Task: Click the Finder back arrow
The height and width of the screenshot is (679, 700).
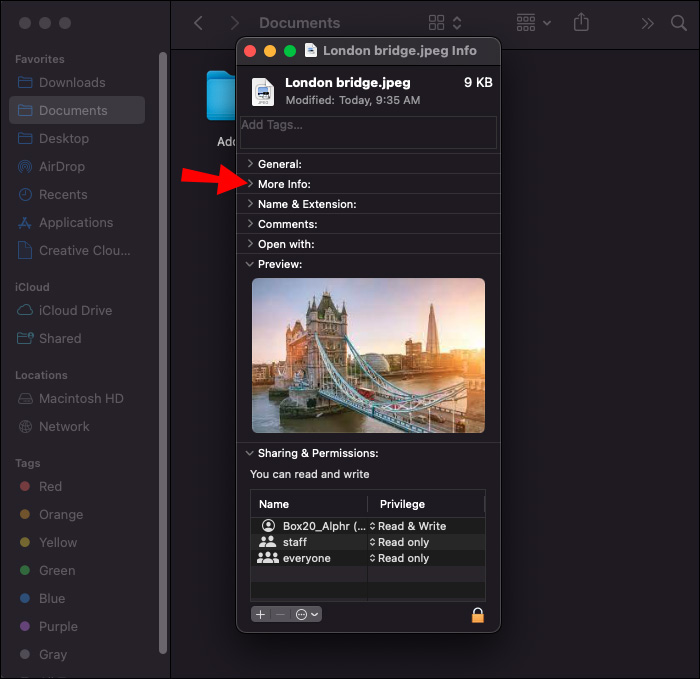Action: point(198,23)
